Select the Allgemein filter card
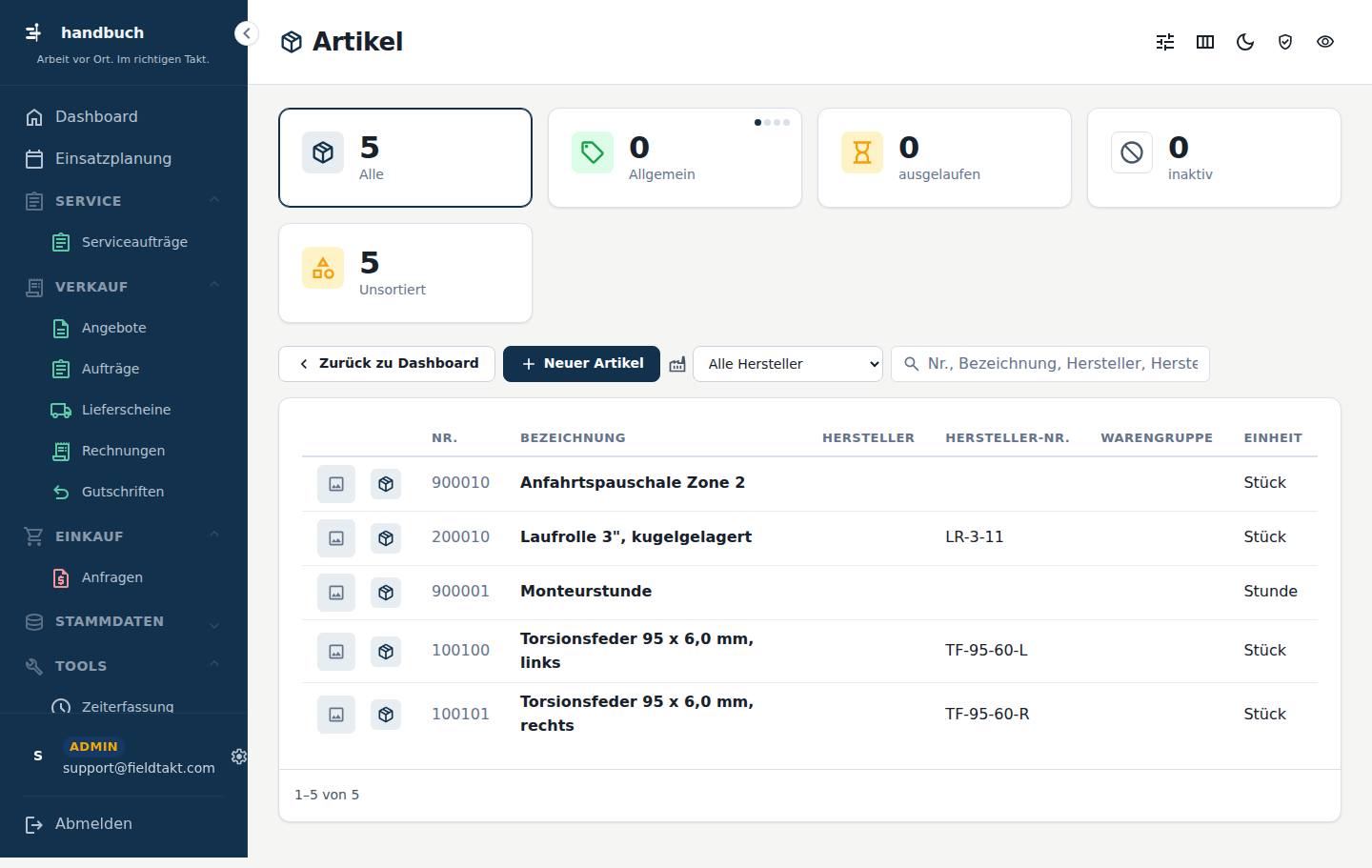 point(675,157)
